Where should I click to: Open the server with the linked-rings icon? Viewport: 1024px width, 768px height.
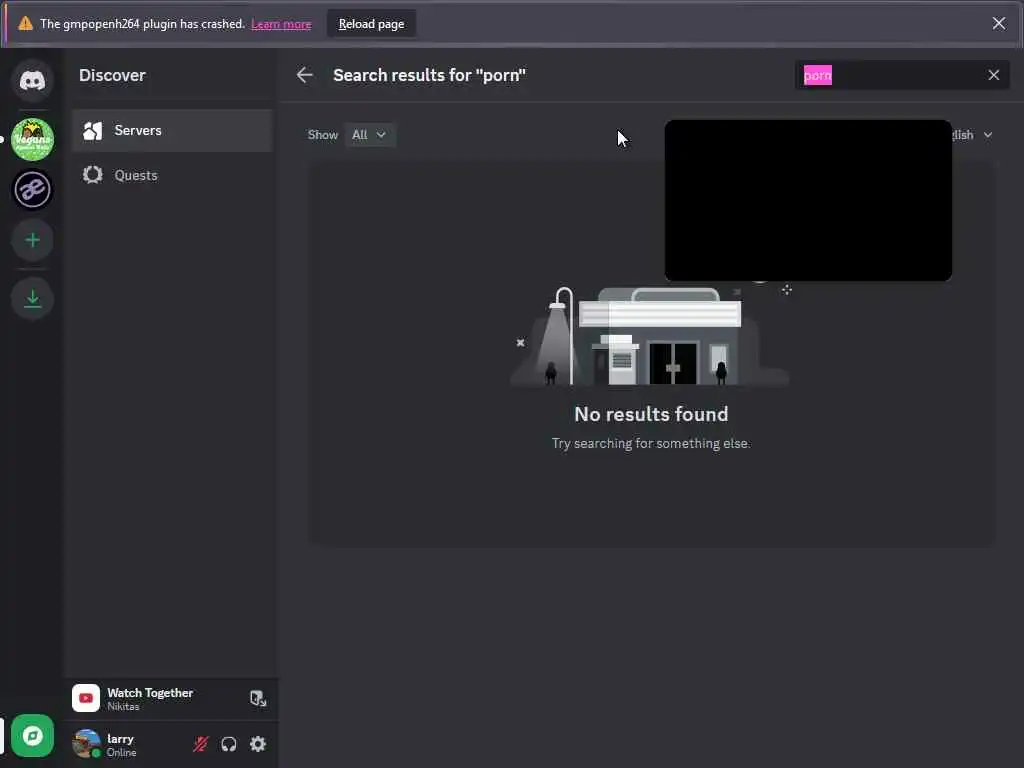coord(32,190)
